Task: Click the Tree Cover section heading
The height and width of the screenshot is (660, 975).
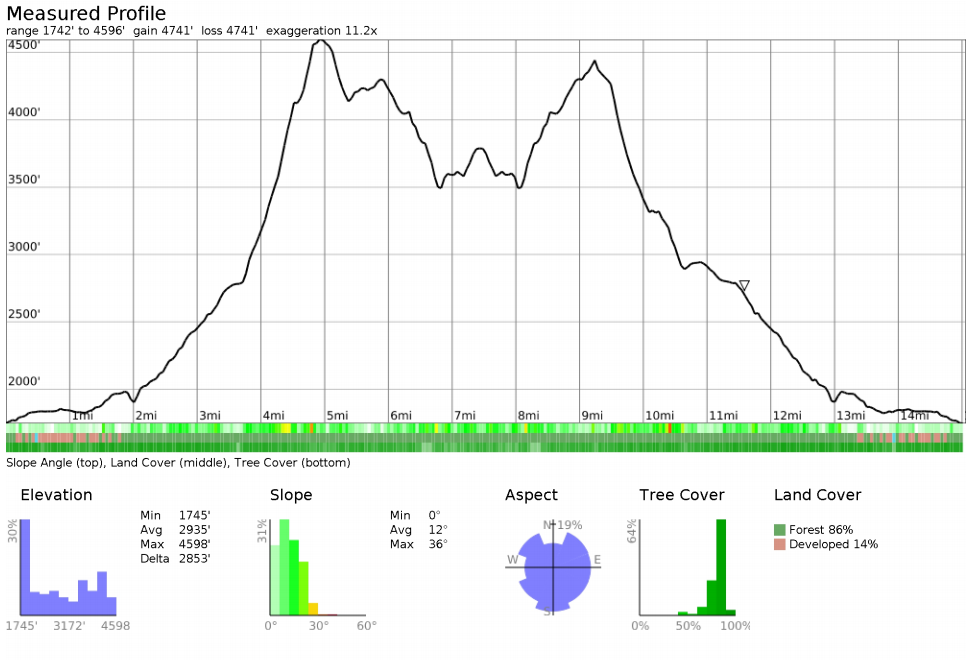Action: point(682,495)
